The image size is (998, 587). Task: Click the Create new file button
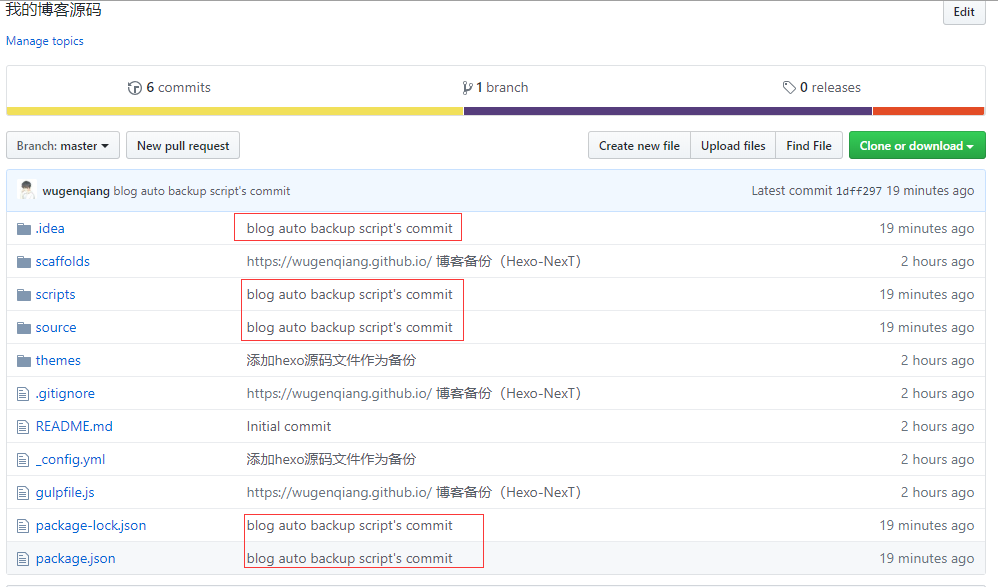click(x=639, y=146)
